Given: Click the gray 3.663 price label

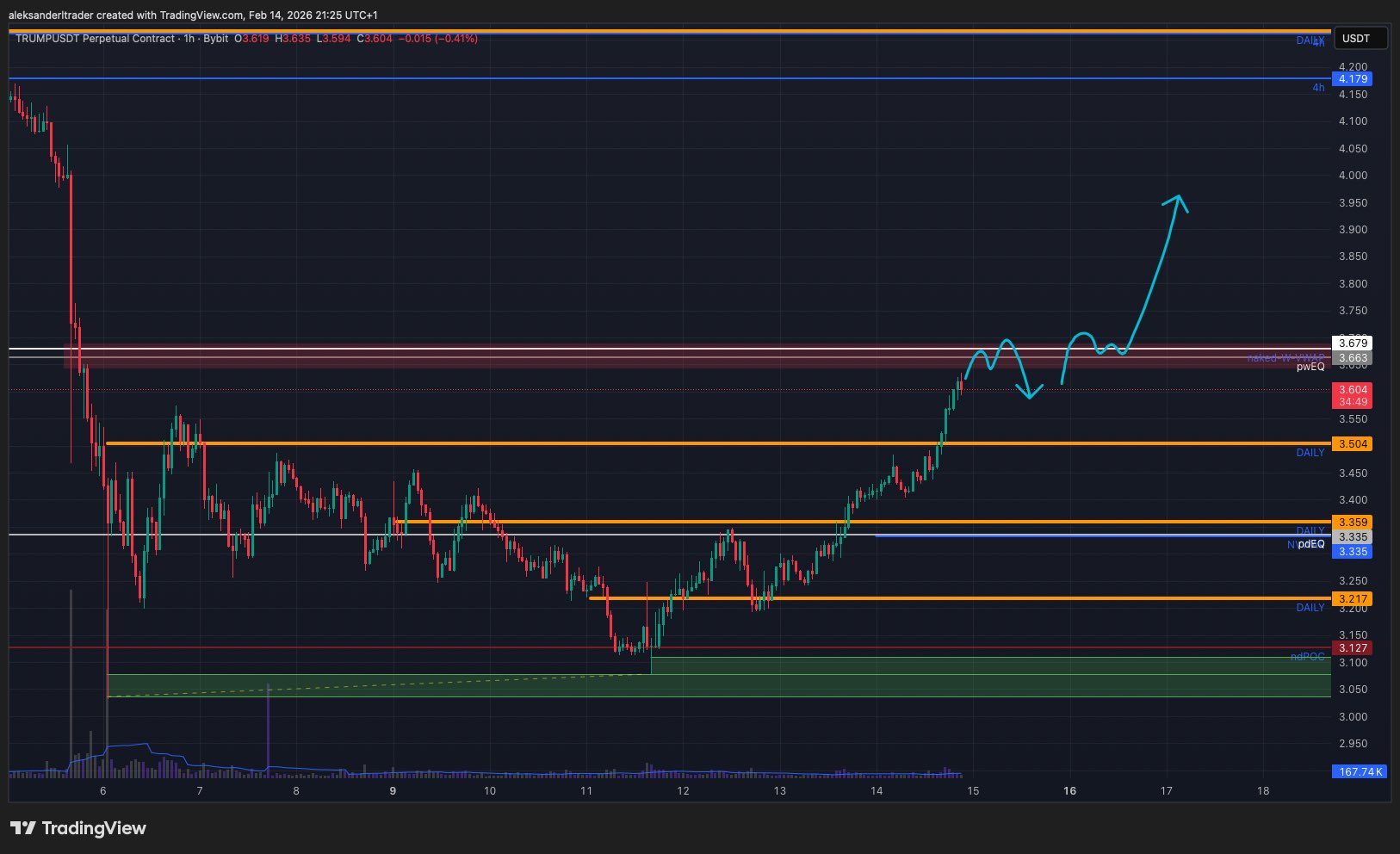Looking at the screenshot, I should 1352,358.
